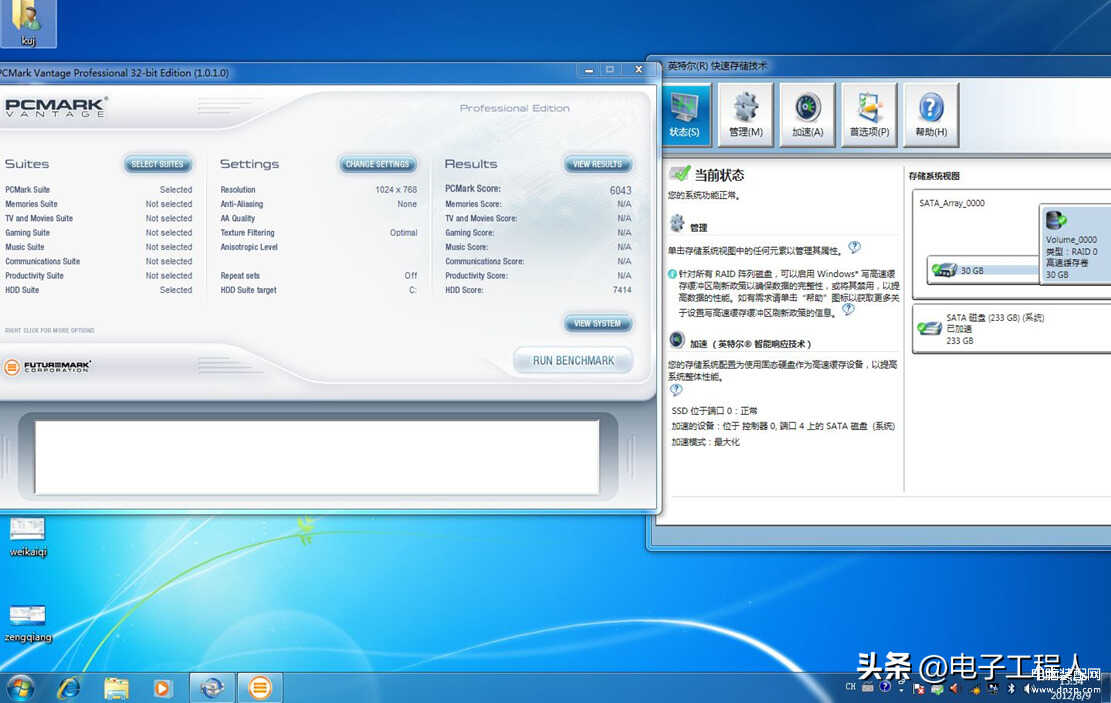Select the SATA_Array_0000 label

952,203
